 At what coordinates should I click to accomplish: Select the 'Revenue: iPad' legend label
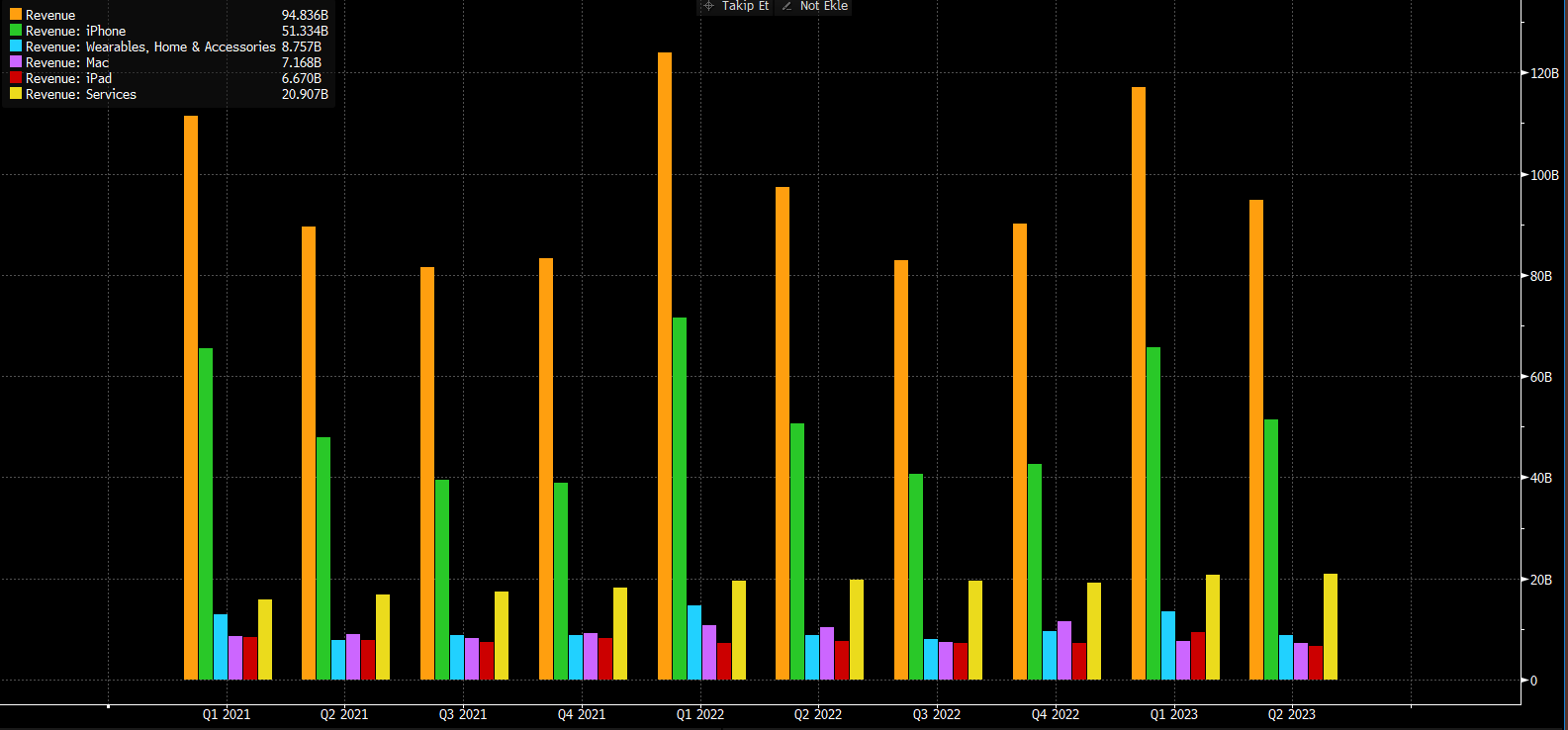point(68,78)
